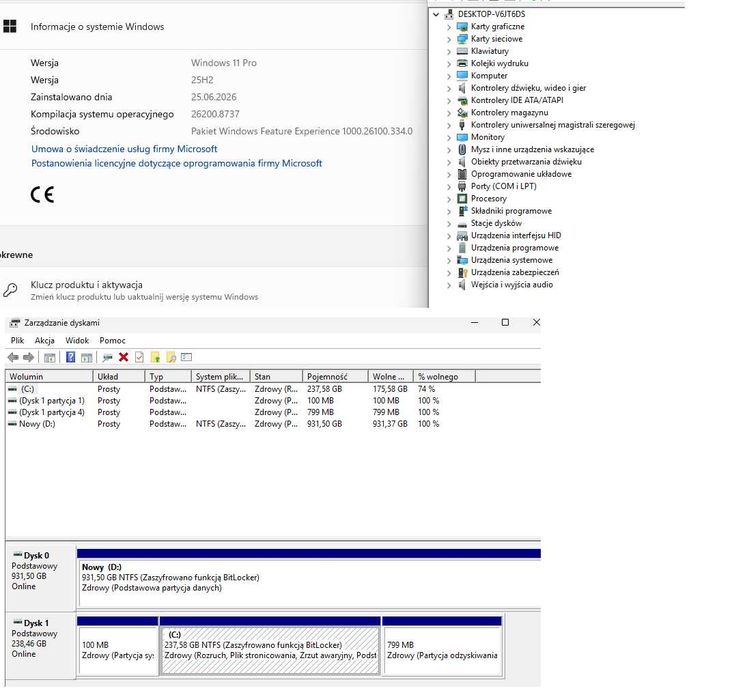Click the Explore folder icon with magnifier
Image resolution: width=747 pixels, height=699 pixels.
click(171, 357)
